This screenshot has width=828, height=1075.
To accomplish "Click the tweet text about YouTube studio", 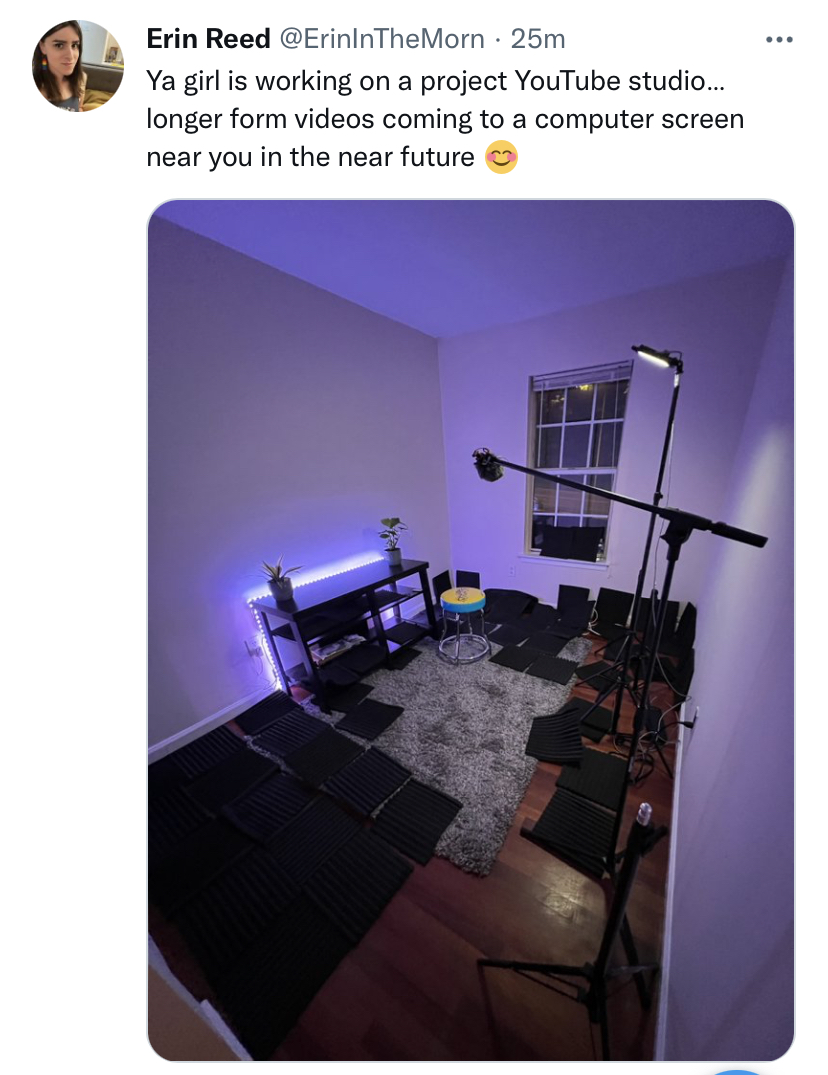I will pyautogui.click(x=445, y=119).
